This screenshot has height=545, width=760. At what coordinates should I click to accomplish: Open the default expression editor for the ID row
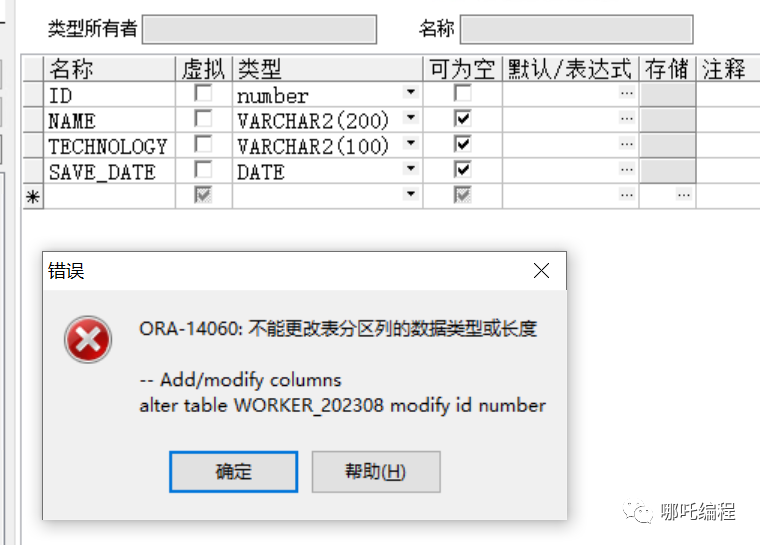tap(627, 92)
